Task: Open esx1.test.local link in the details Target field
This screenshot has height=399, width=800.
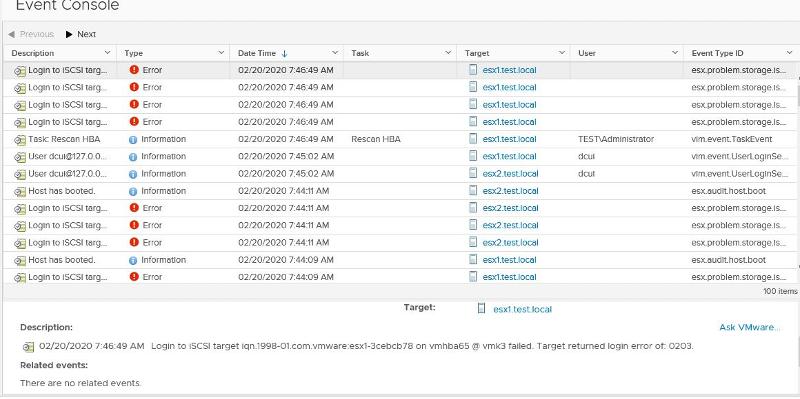Action: point(522,309)
